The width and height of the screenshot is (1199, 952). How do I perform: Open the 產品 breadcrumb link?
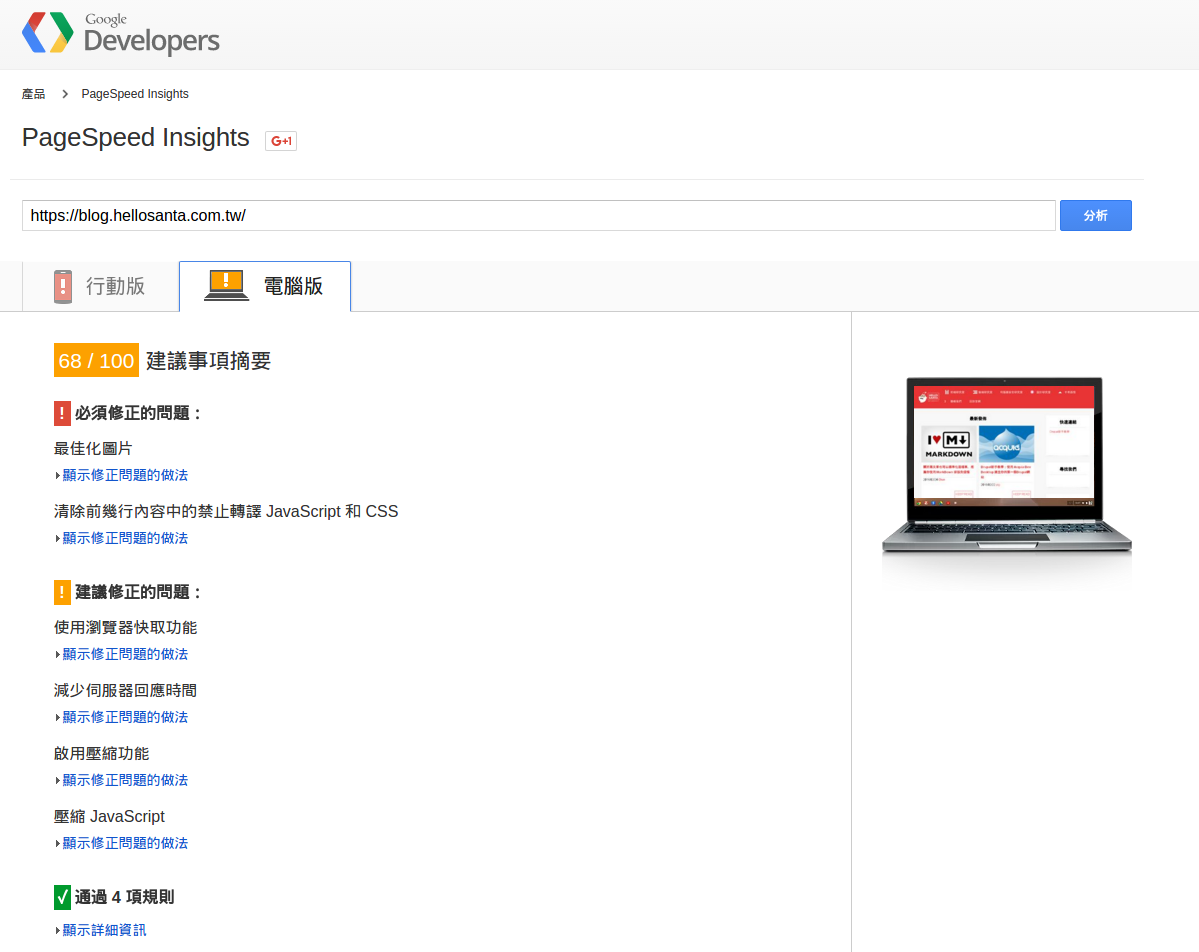pos(34,94)
